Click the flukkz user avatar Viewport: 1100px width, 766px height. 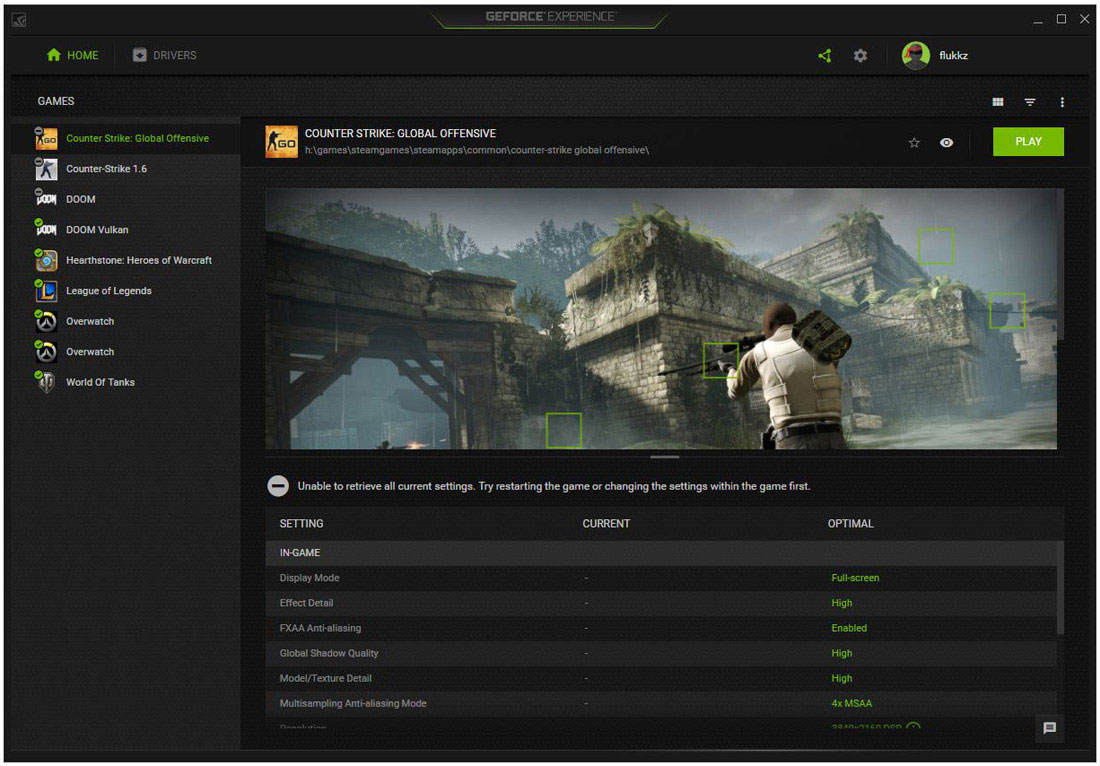pos(915,56)
